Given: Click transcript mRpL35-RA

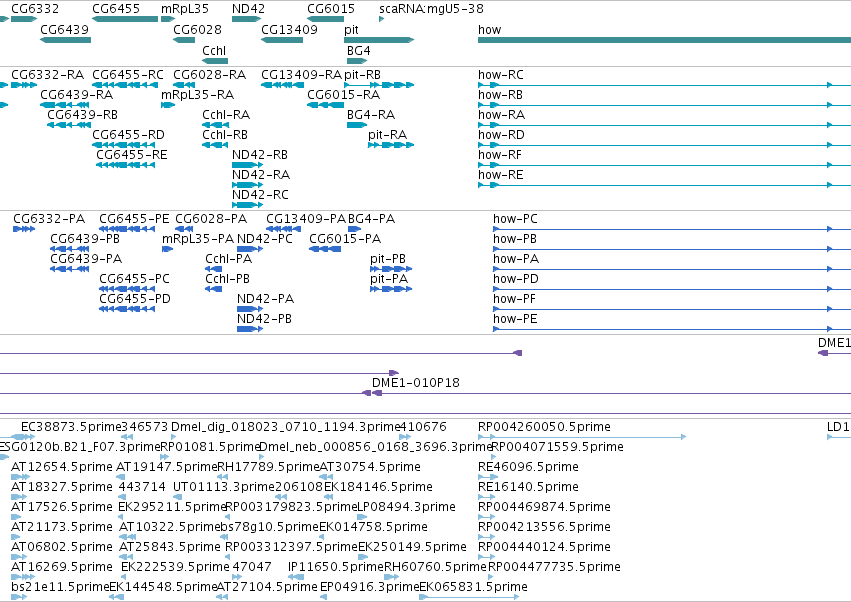Looking at the screenshot, I should 198,94.
